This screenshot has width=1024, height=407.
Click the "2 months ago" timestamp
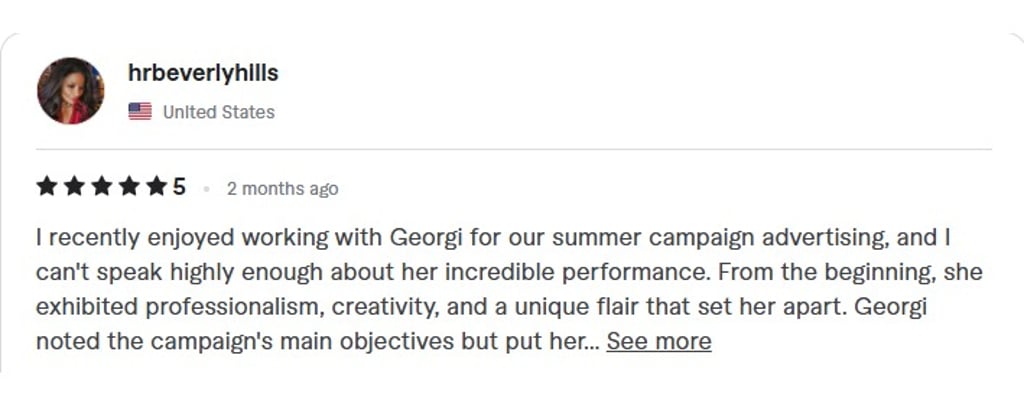283,188
